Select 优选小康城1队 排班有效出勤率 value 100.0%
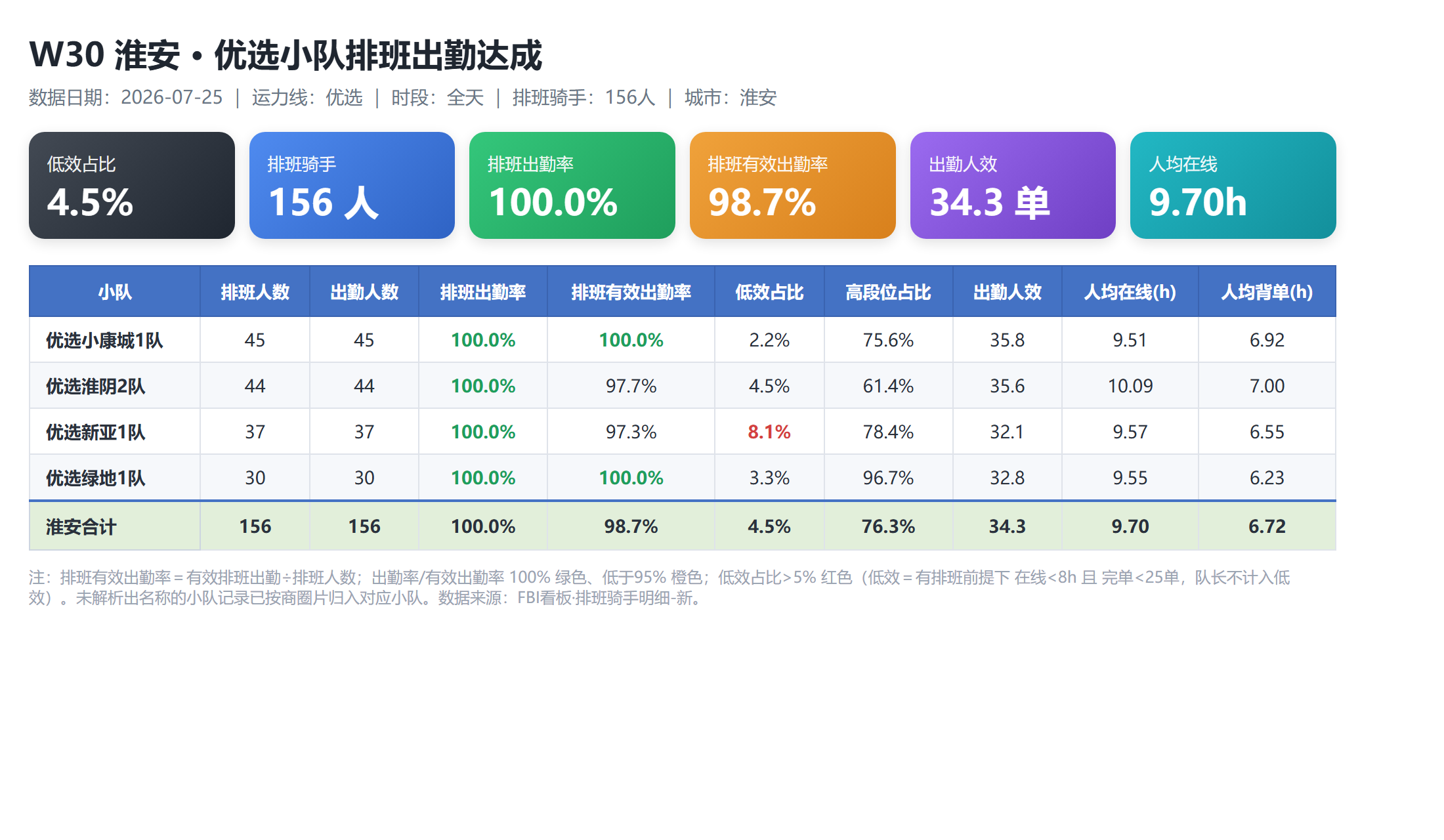 point(631,340)
